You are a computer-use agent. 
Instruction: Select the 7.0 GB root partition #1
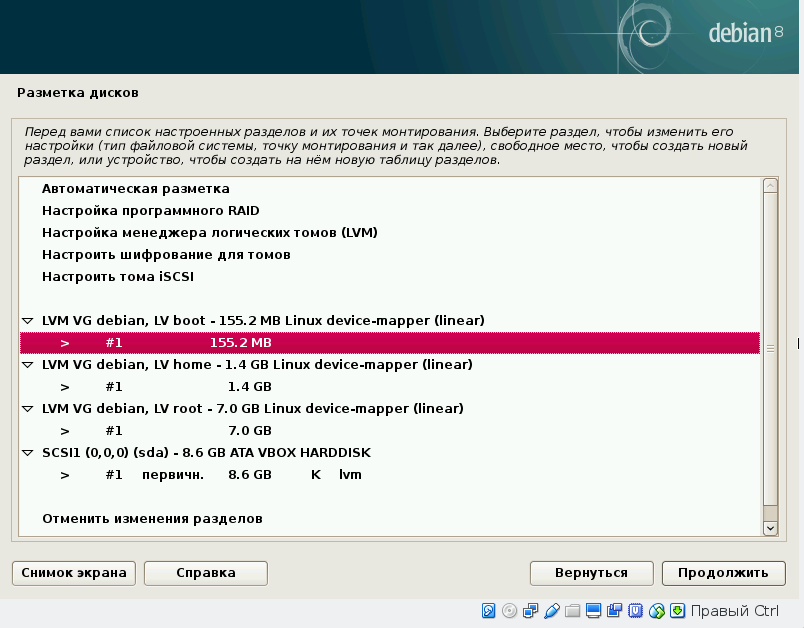point(250,431)
